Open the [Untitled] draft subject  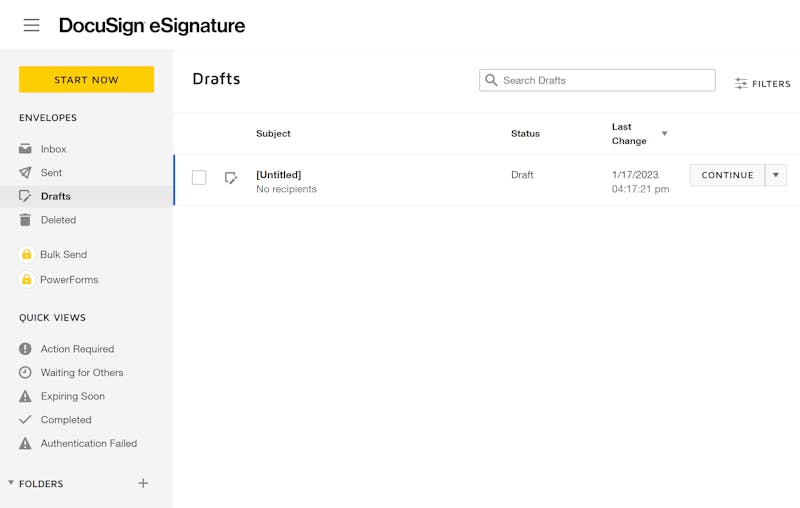(279, 174)
